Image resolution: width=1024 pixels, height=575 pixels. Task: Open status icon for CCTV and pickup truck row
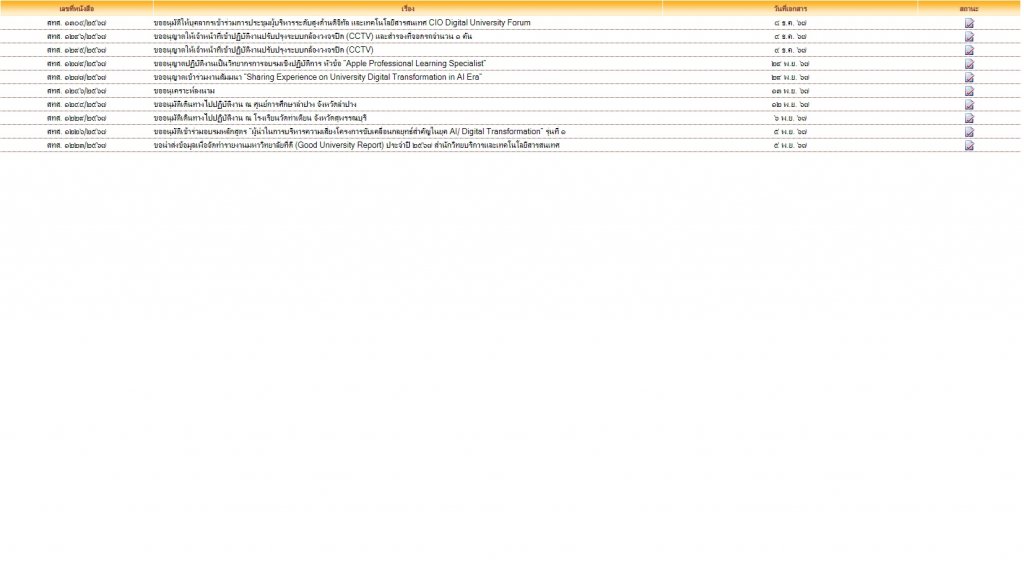(x=969, y=37)
